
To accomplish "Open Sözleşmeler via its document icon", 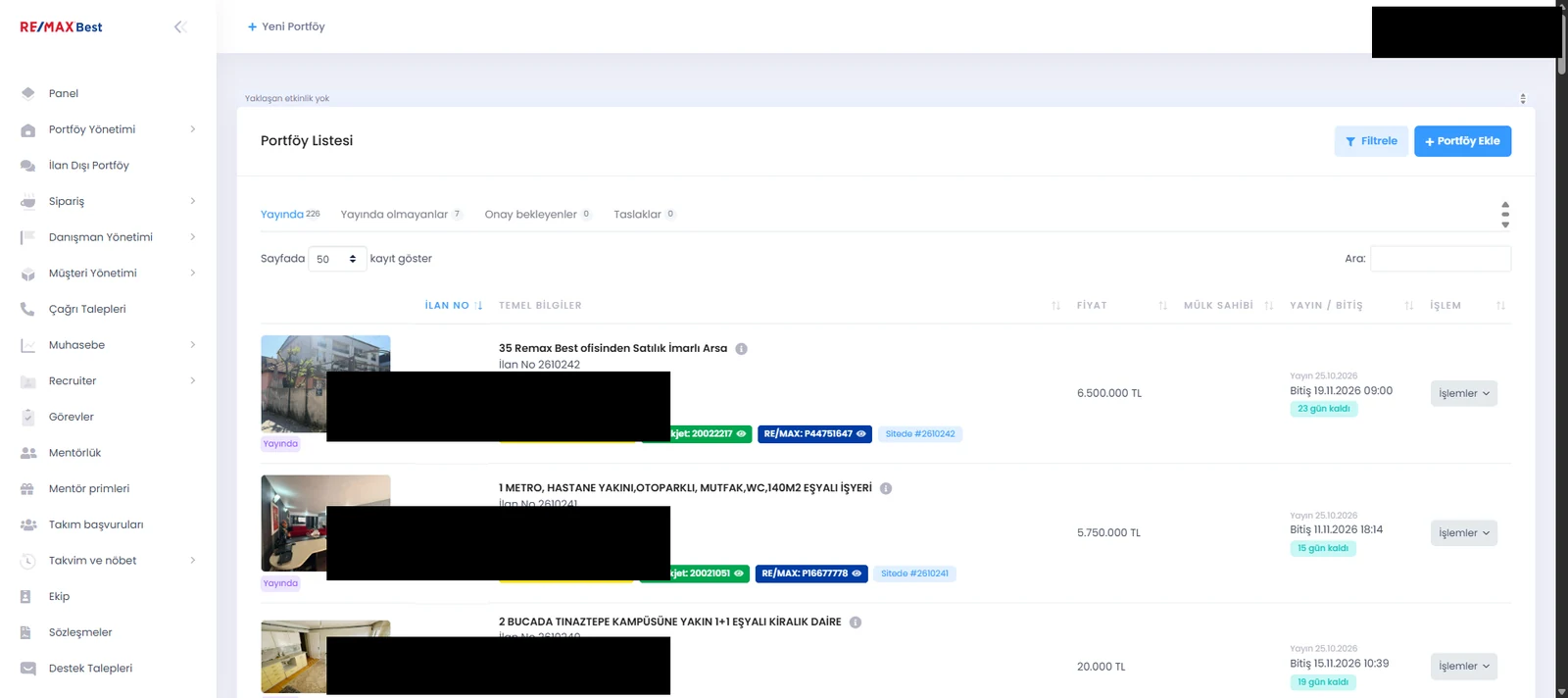I will tap(27, 632).
